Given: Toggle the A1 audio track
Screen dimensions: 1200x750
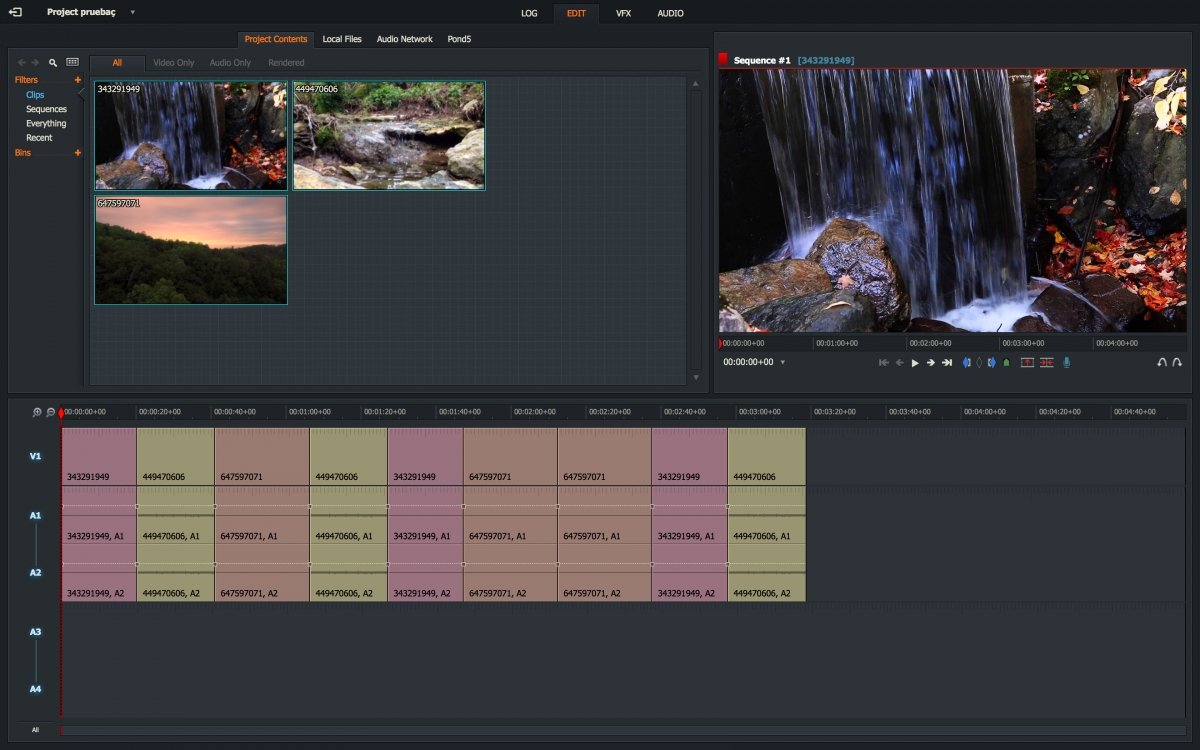Looking at the screenshot, I should click(x=35, y=516).
